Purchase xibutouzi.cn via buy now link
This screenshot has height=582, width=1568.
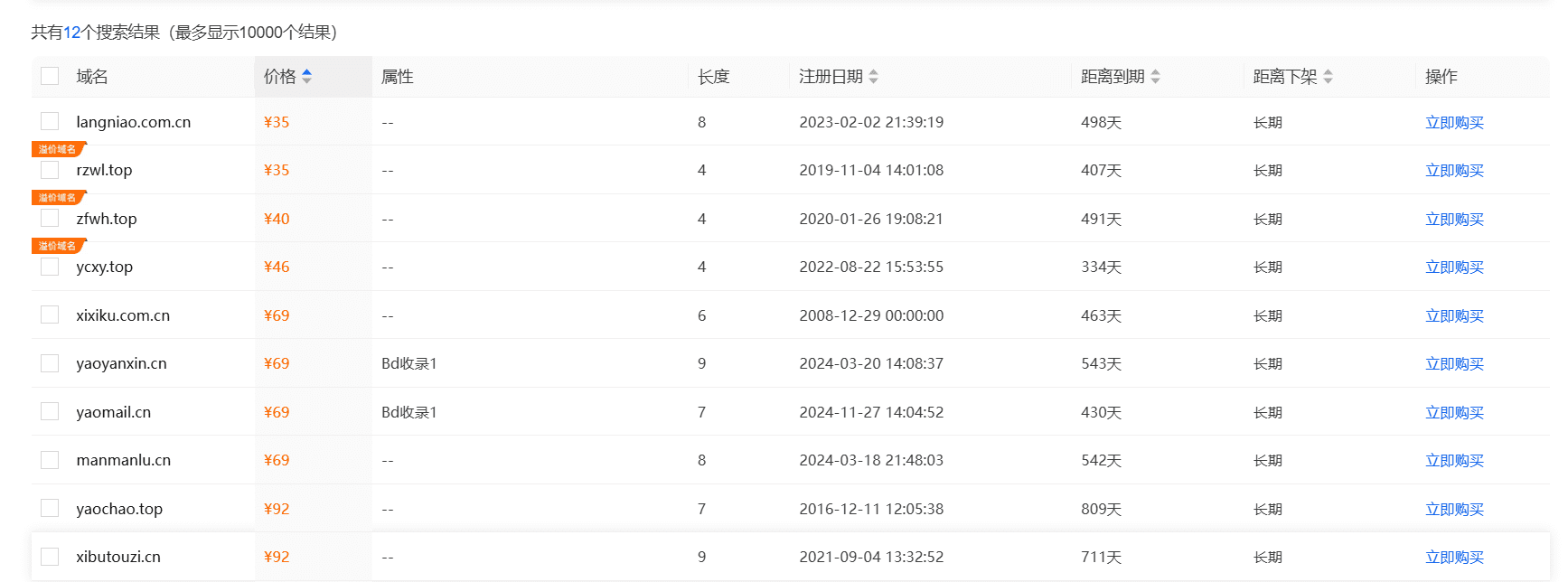coord(1454,557)
